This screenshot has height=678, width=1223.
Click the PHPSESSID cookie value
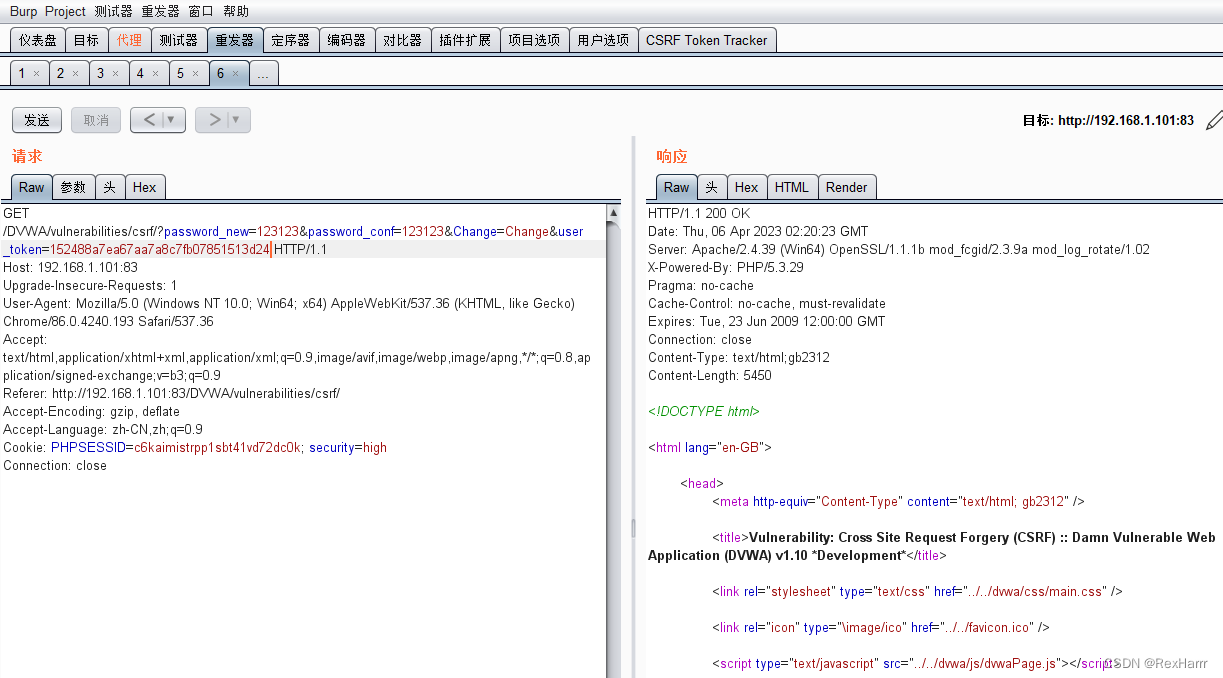point(218,447)
